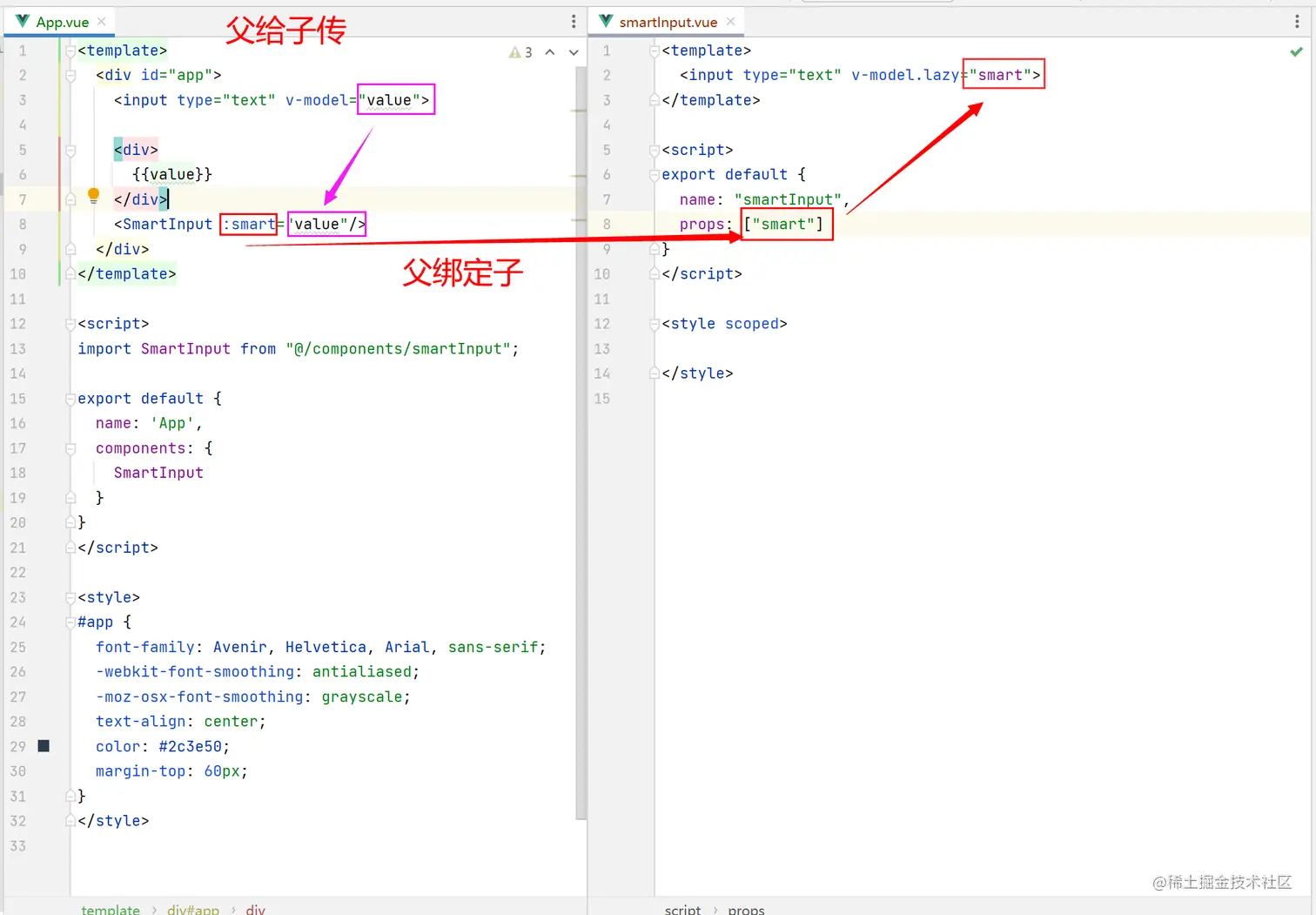Select 'props' breadcrumb in smartInput.vue footer
This screenshot has width=1316, height=915.
tap(746, 909)
